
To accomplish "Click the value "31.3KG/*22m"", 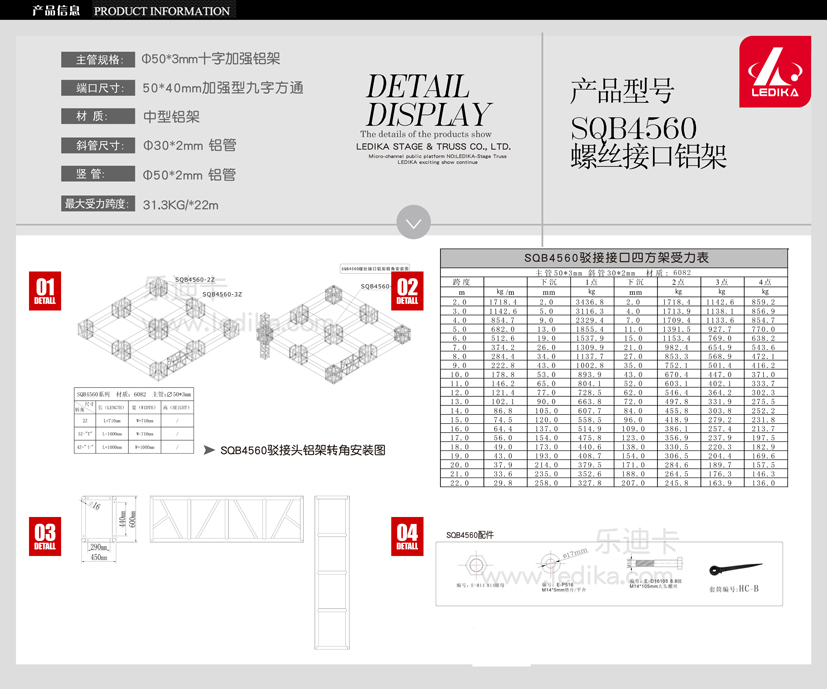I will (180, 205).
